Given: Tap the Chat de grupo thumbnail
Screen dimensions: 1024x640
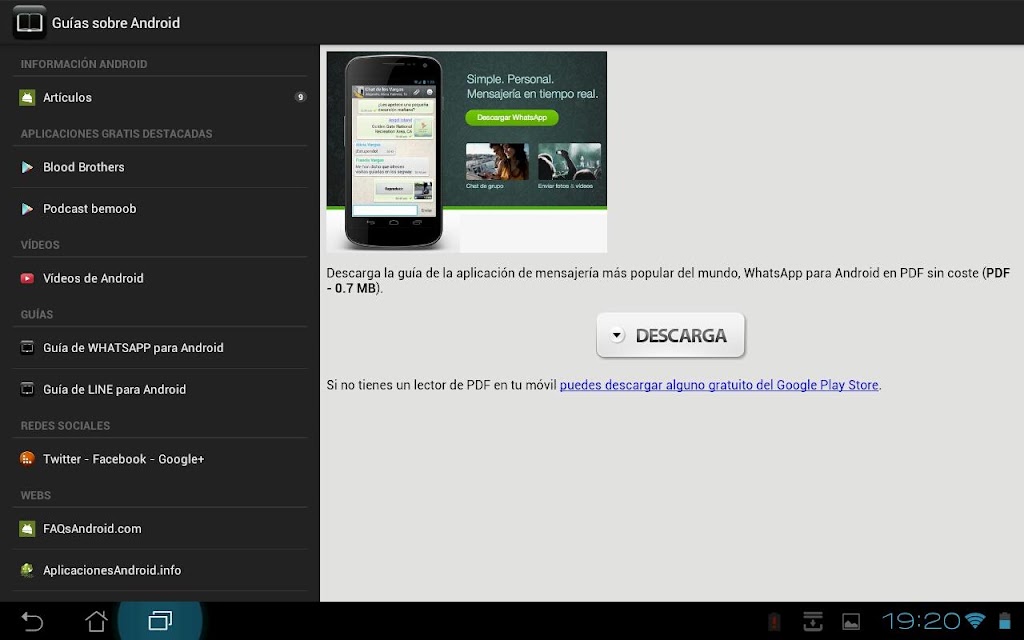Looking at the screenshot, I should (x=497, y=161).
